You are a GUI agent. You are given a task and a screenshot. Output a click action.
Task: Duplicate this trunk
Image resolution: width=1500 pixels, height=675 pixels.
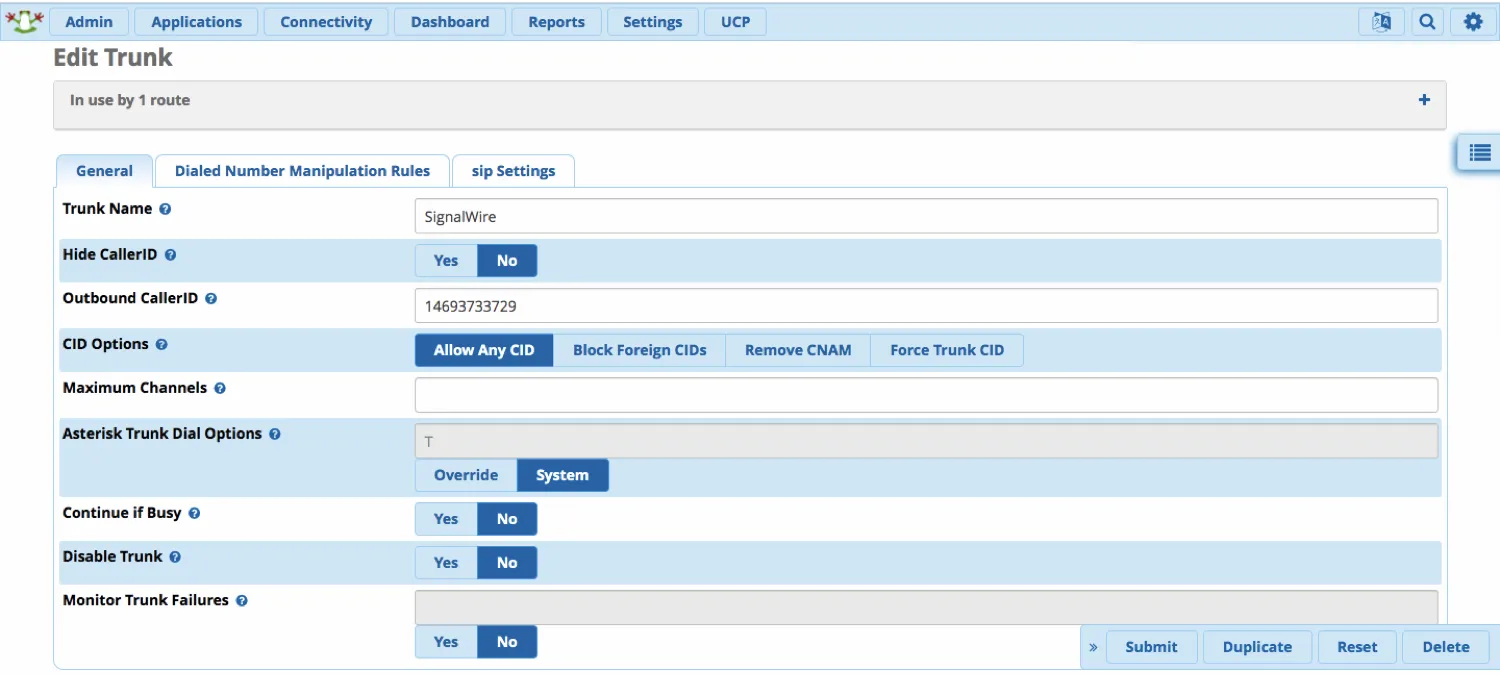click(x=1257, y=647)
